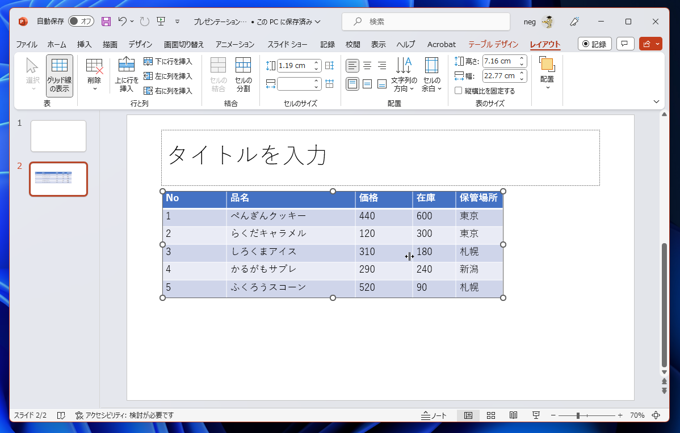Switch to slide sorter view

491,415
